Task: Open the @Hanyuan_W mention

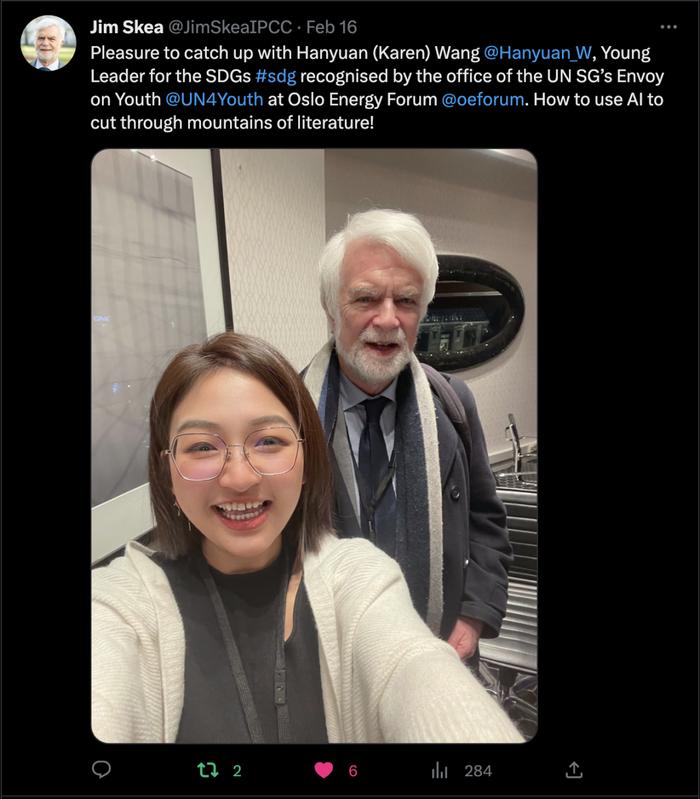Action: point(537,53)
